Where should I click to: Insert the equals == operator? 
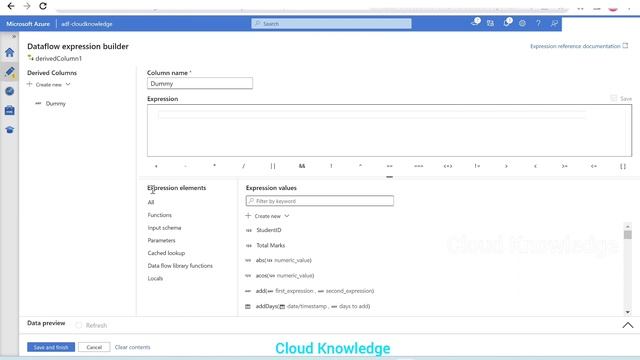(389, 166)
